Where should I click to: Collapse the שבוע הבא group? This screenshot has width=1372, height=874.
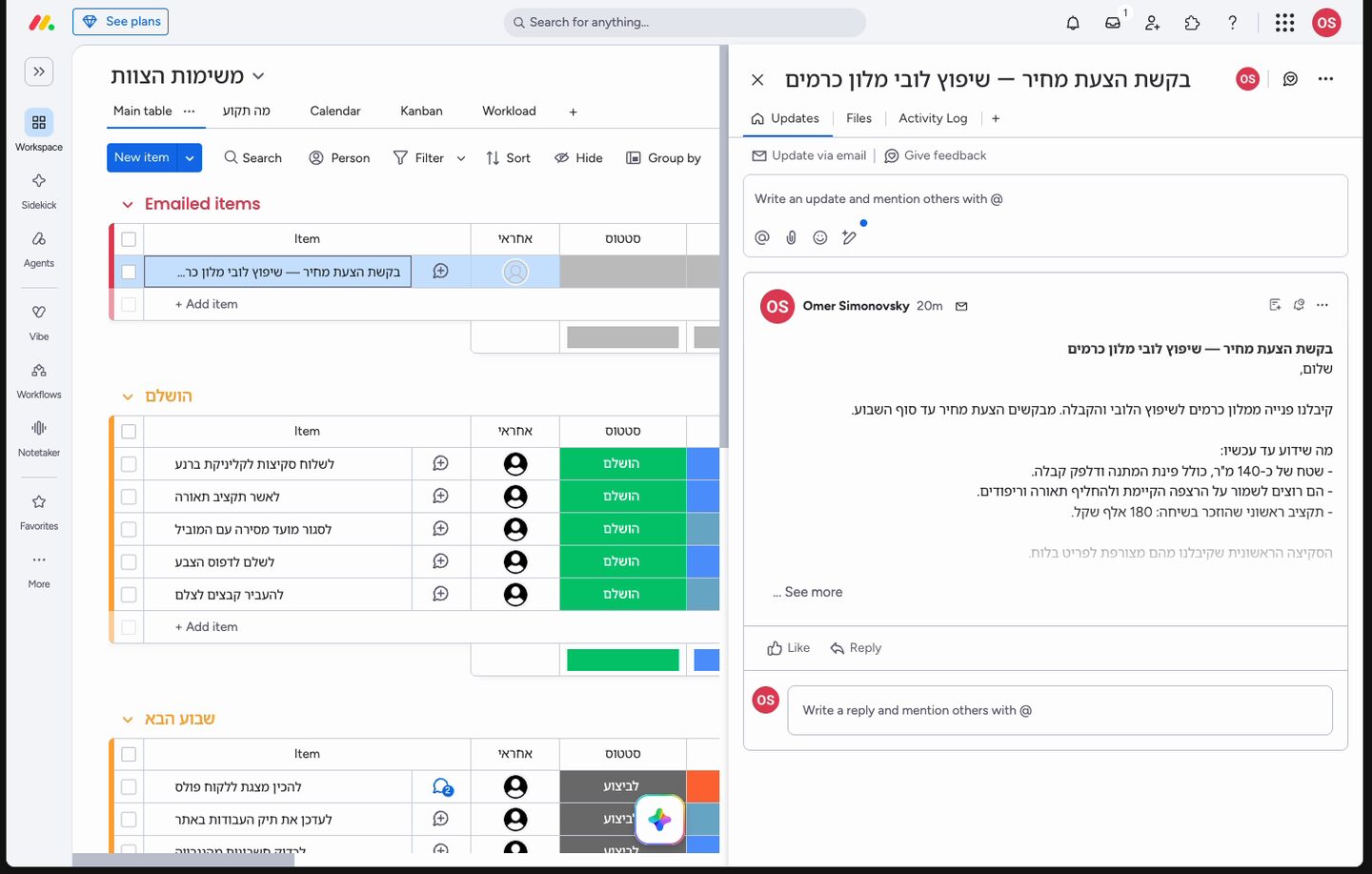click(128, 720)
